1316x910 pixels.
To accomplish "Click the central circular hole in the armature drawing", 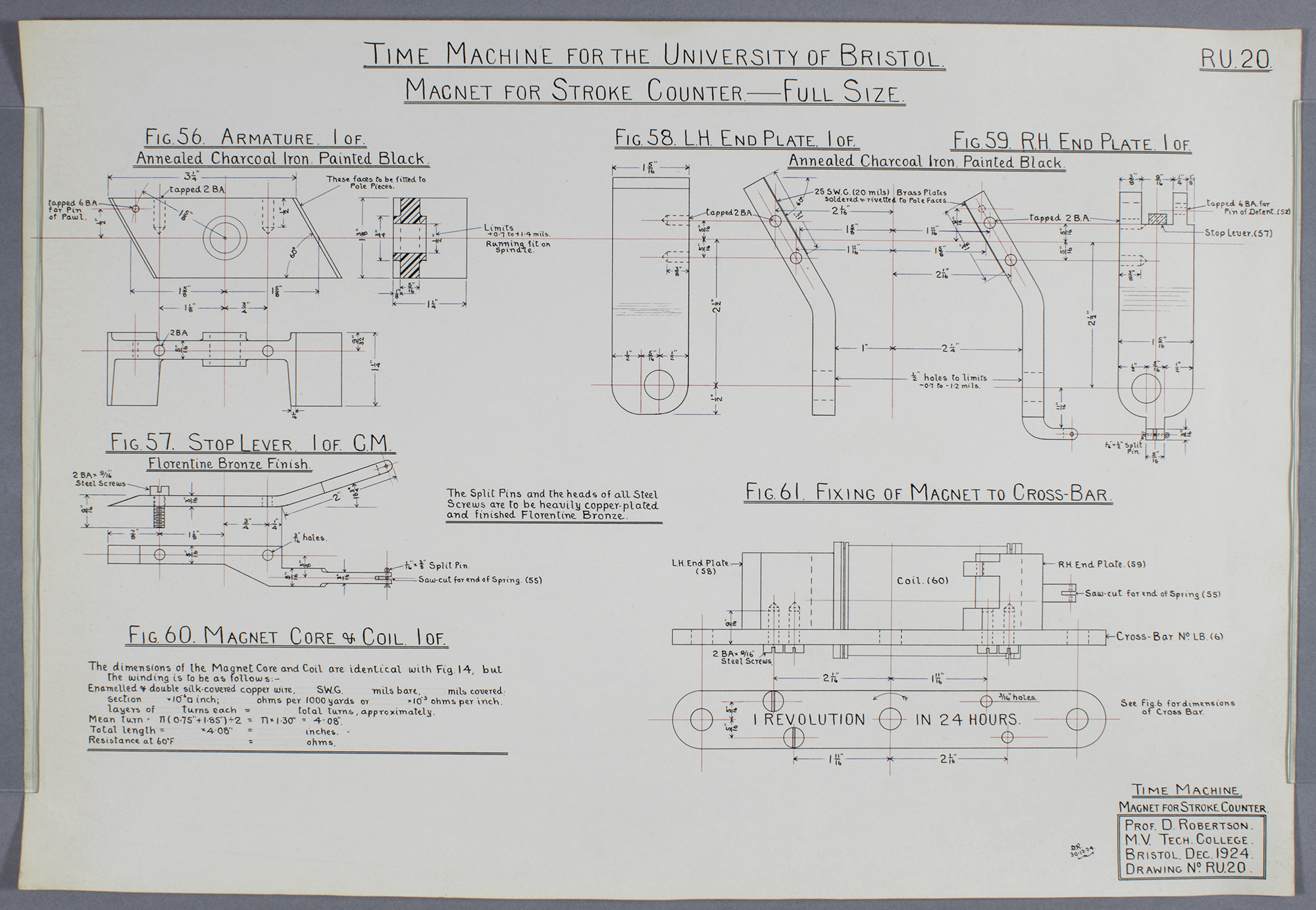I will point(224,238).
